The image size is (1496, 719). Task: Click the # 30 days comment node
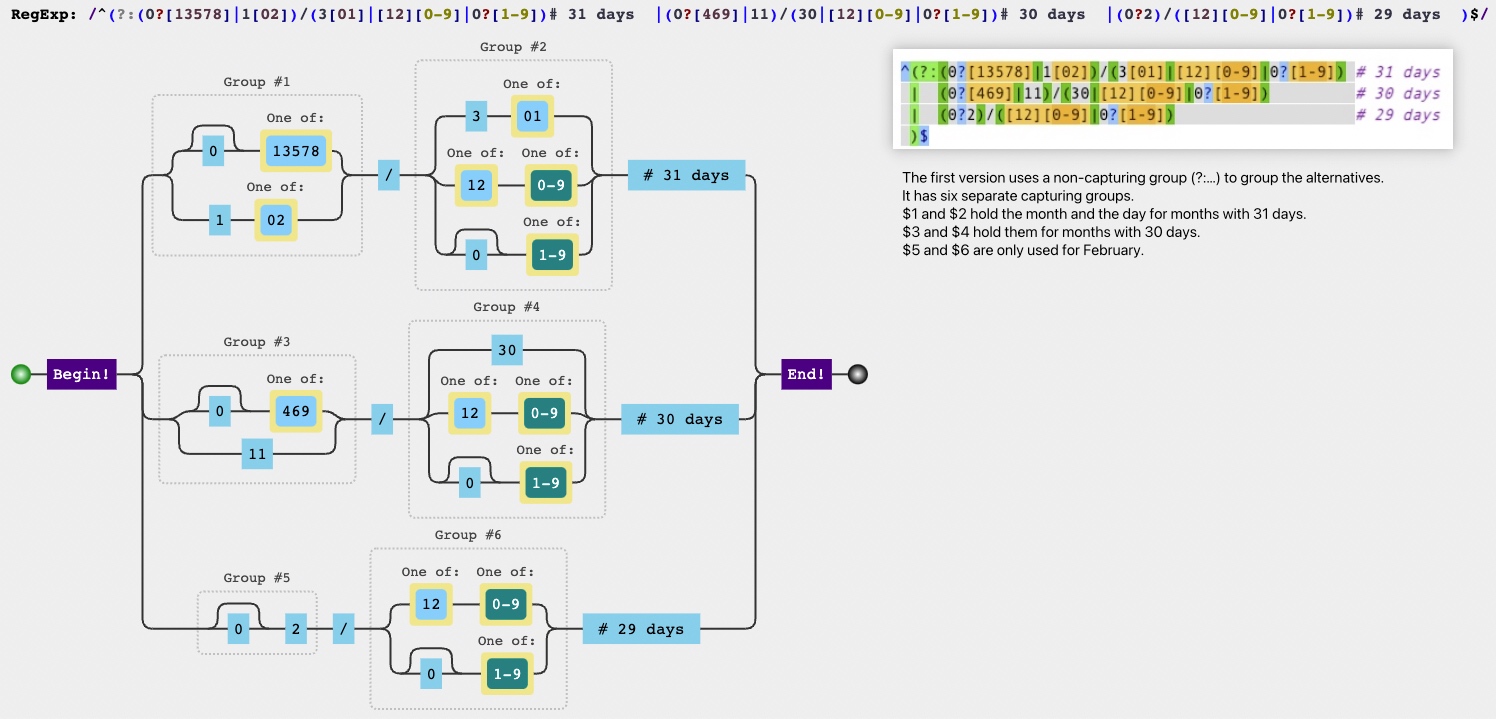click(x=679, y=420)
